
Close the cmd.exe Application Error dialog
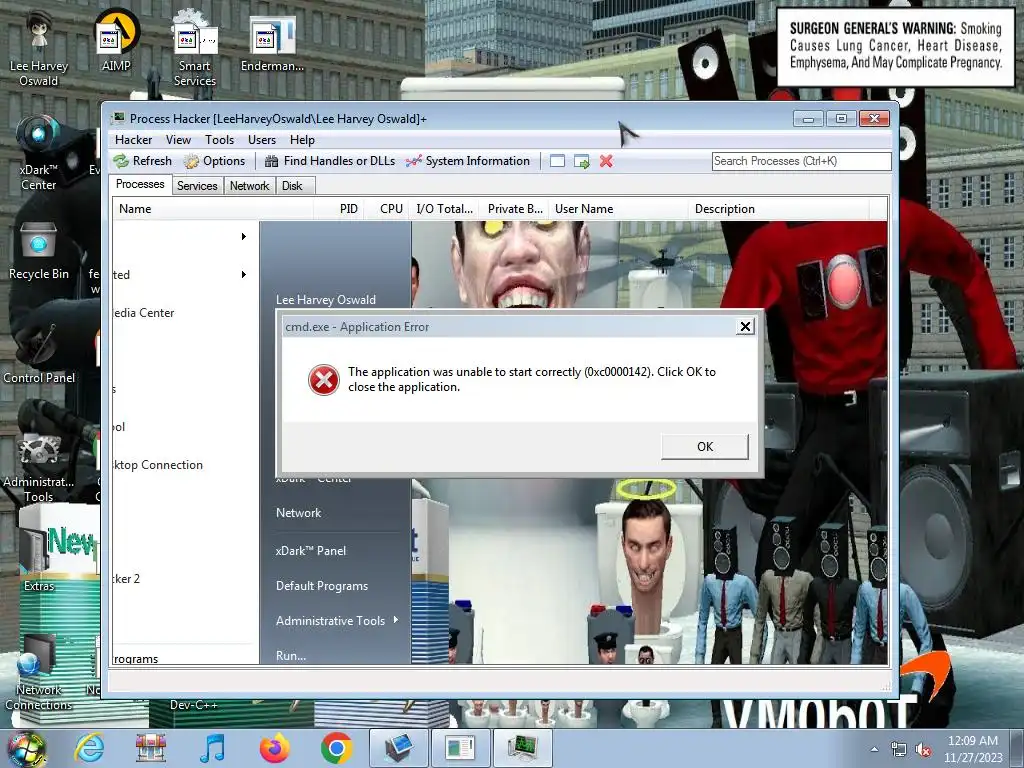tap(745, 327)
